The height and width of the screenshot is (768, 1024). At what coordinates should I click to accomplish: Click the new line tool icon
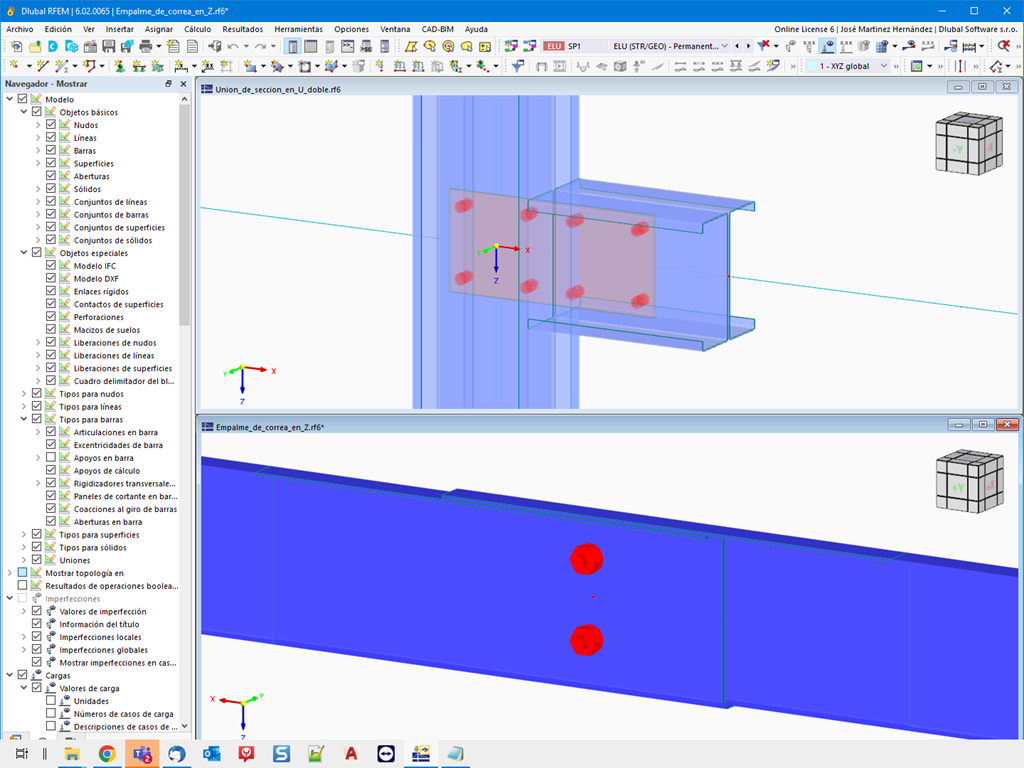point(43,66)
